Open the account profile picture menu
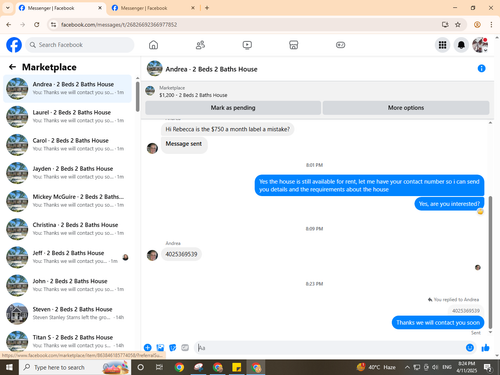 [x=480, y=45]
